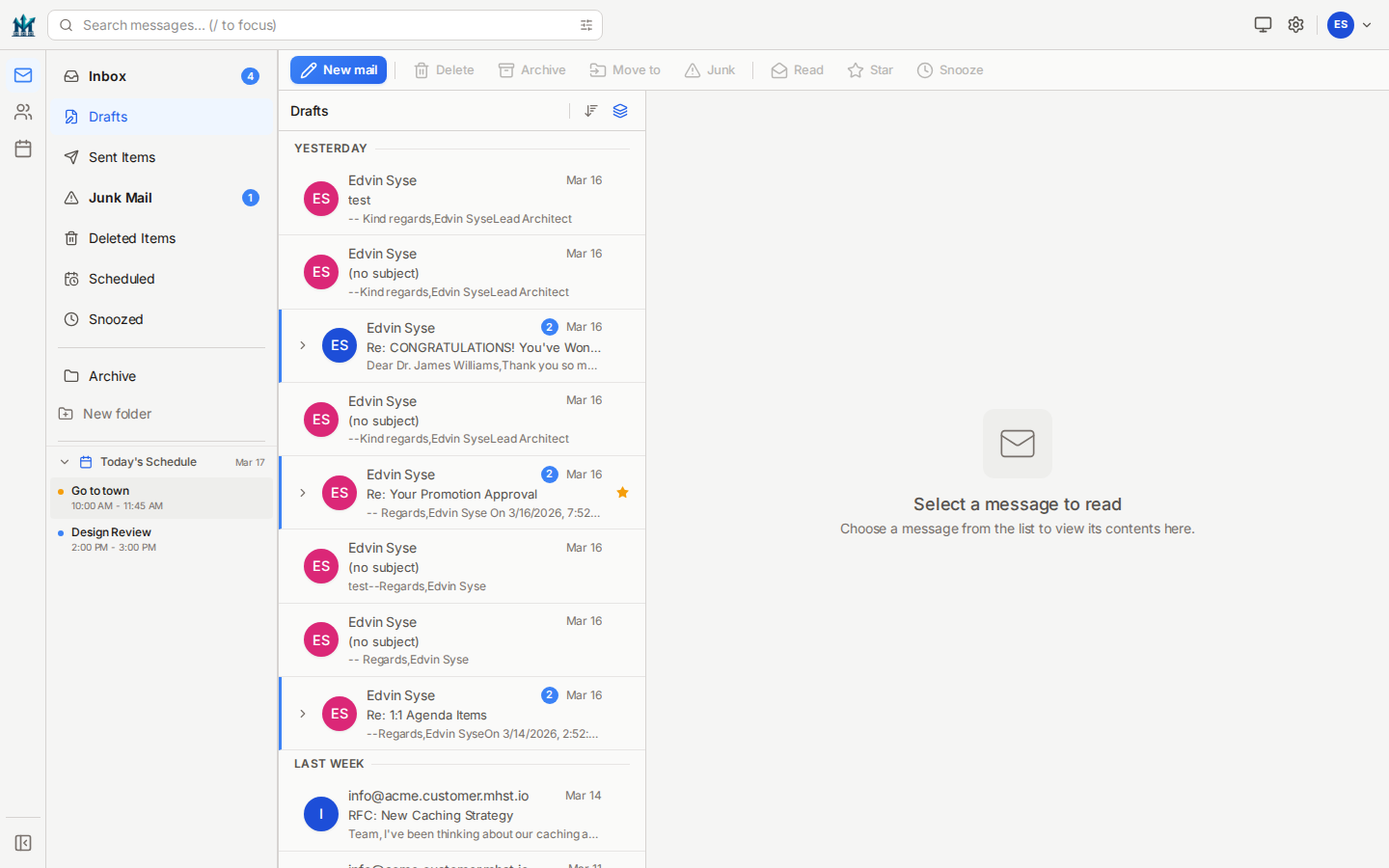Click the search filter options icon
The width and height of the screenshot is (1389, 868).
tap(586, 25)
